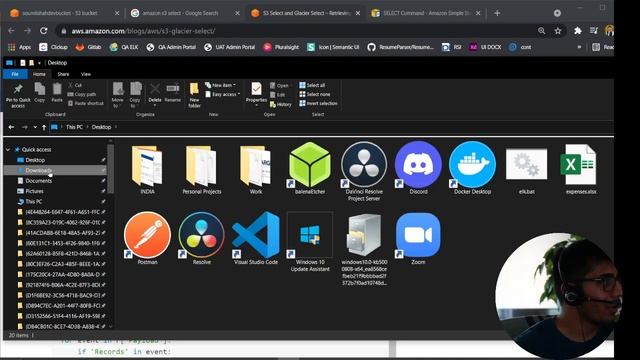
Task: Bookmark this page with star icon
Action: (x=558, y=31)
